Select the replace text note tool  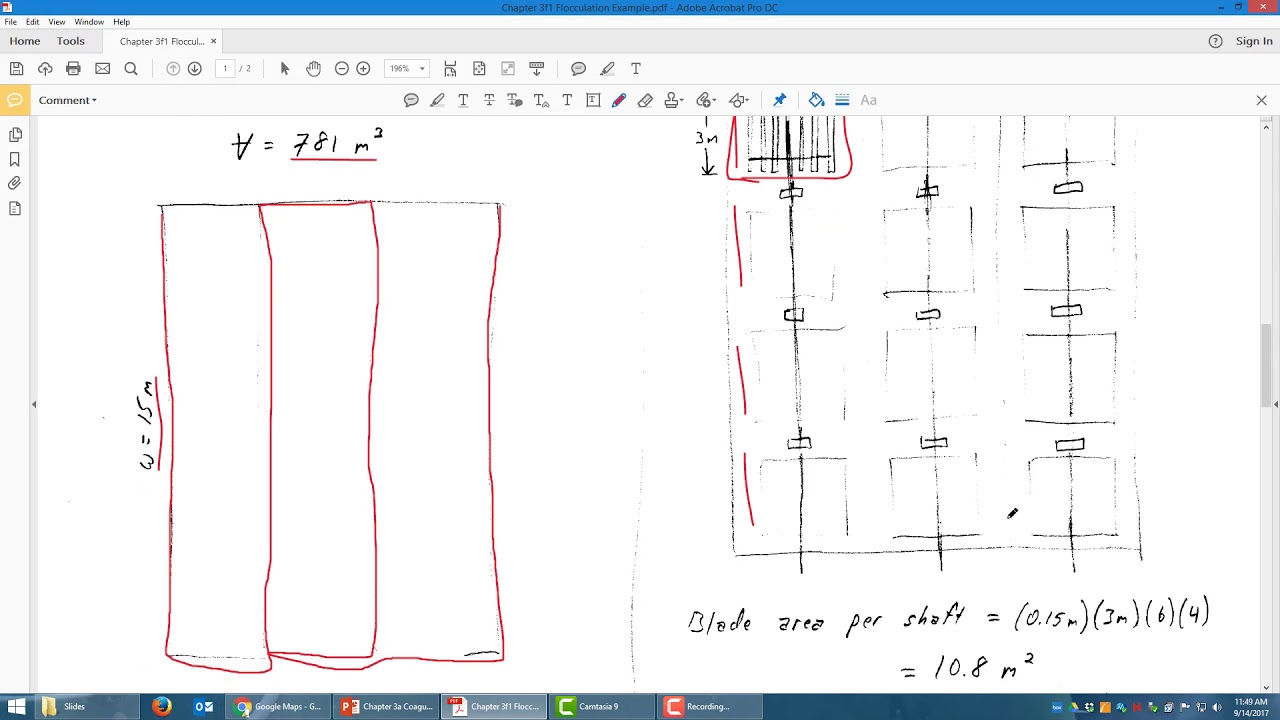(515, 100)
